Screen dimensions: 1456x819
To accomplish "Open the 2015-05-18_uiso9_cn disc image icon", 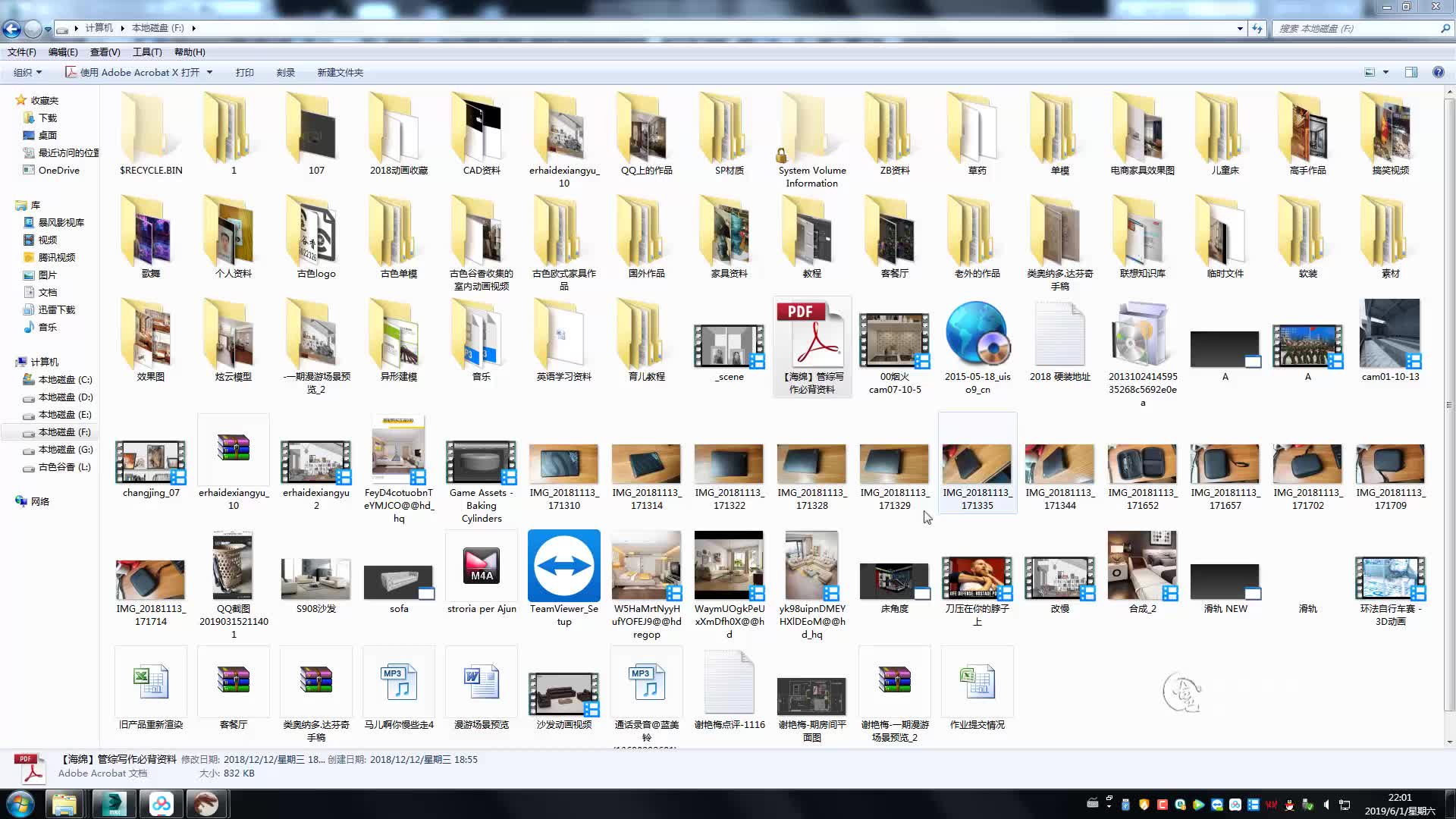I will [977, 334].
